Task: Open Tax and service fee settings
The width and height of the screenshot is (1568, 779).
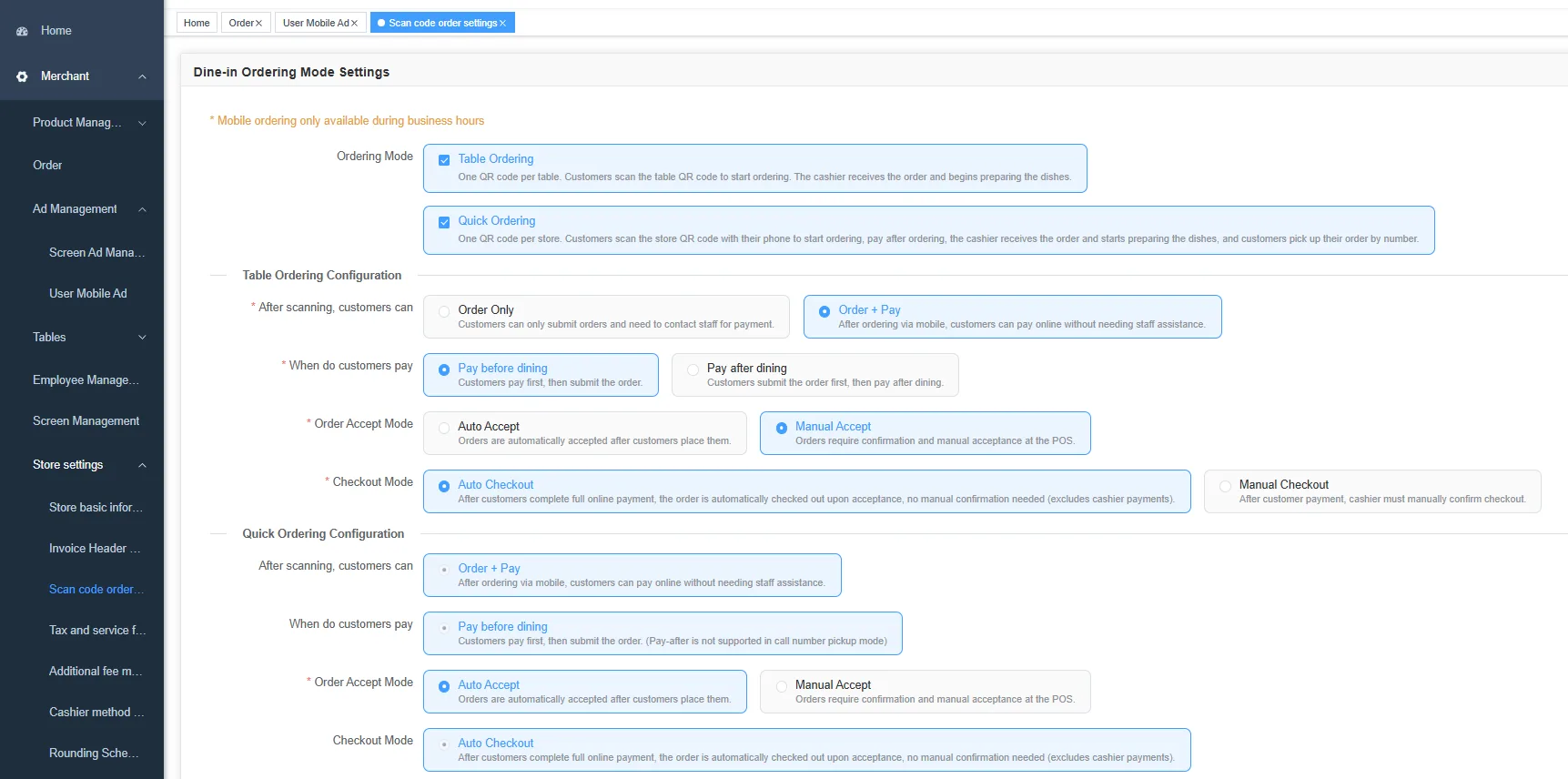Action: coord(82,631)
